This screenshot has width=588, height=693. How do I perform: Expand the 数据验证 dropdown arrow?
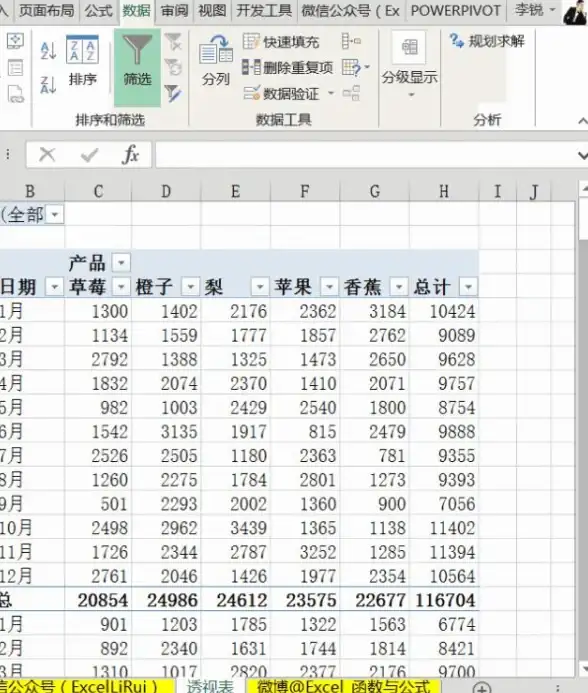(x=331, y=93)
